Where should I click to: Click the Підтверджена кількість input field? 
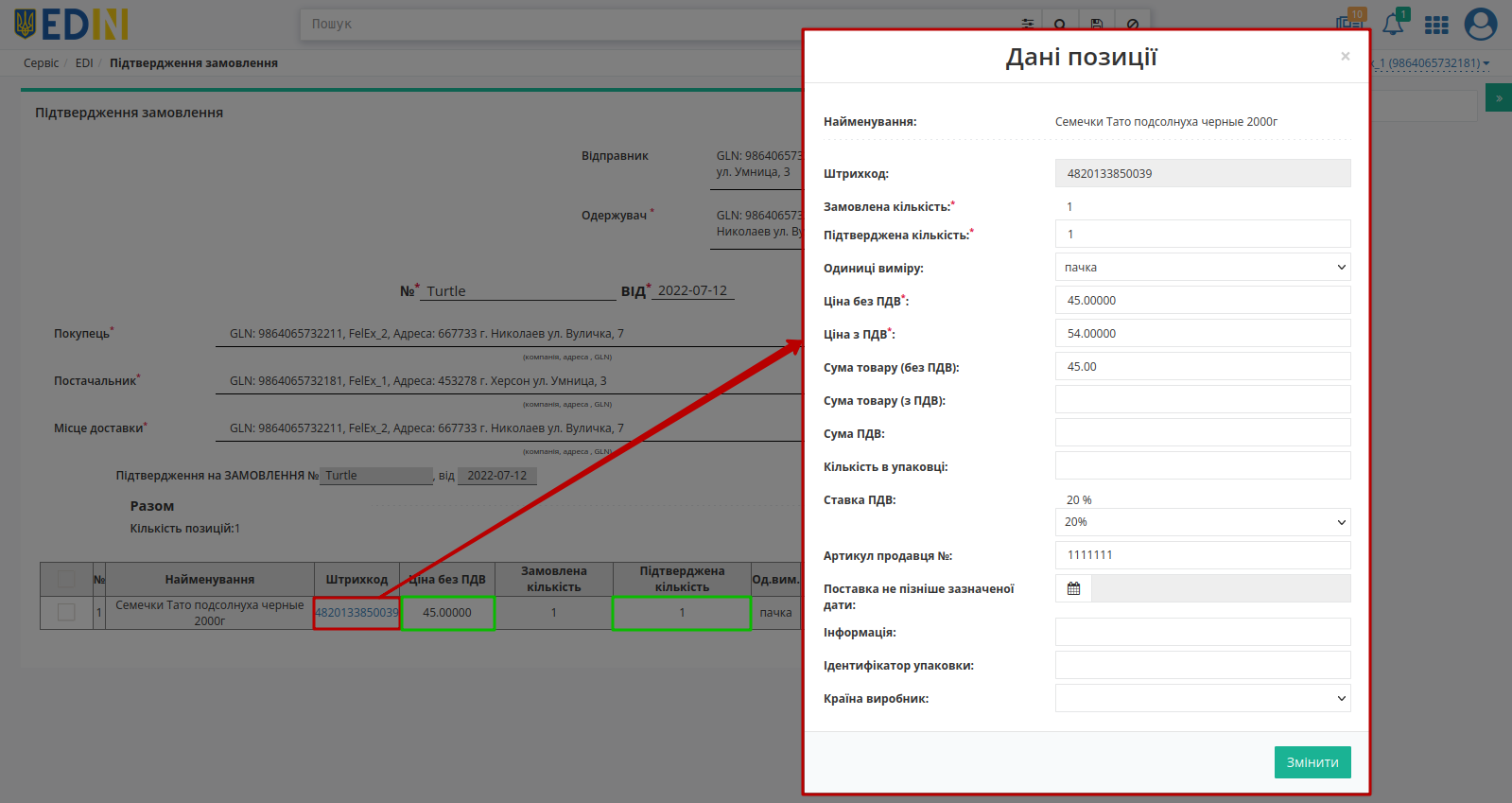(1203, 234)
